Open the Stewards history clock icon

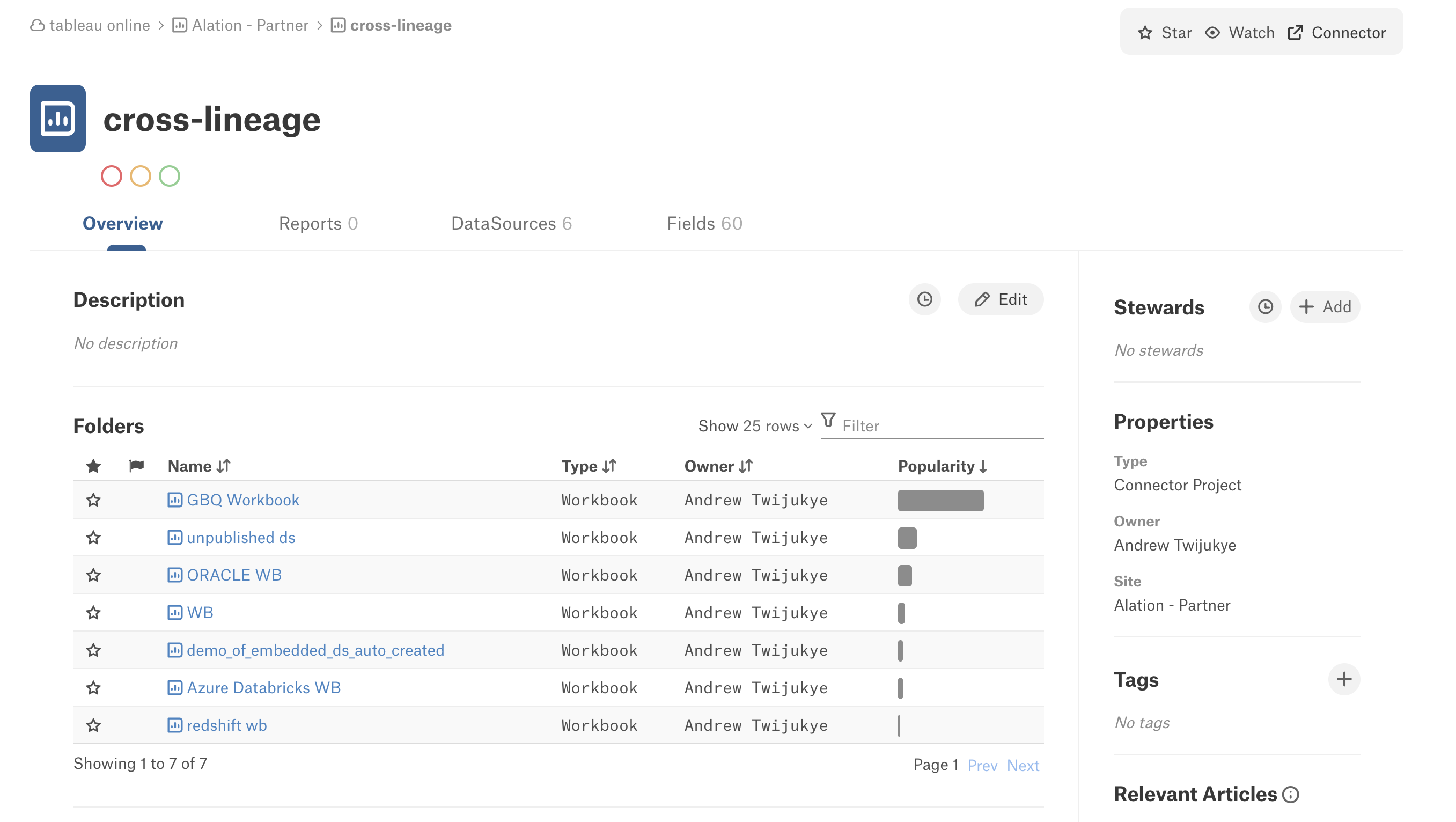pos(1265,306)
